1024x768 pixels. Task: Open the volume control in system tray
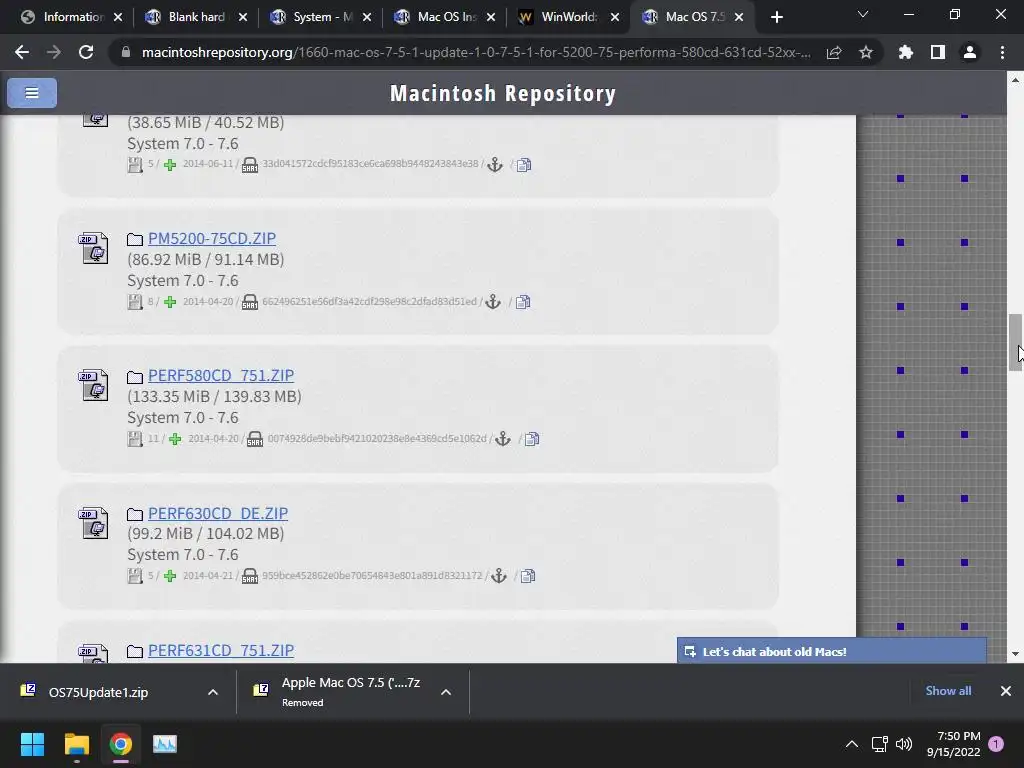pyautogui.click(x=904, y=744)
